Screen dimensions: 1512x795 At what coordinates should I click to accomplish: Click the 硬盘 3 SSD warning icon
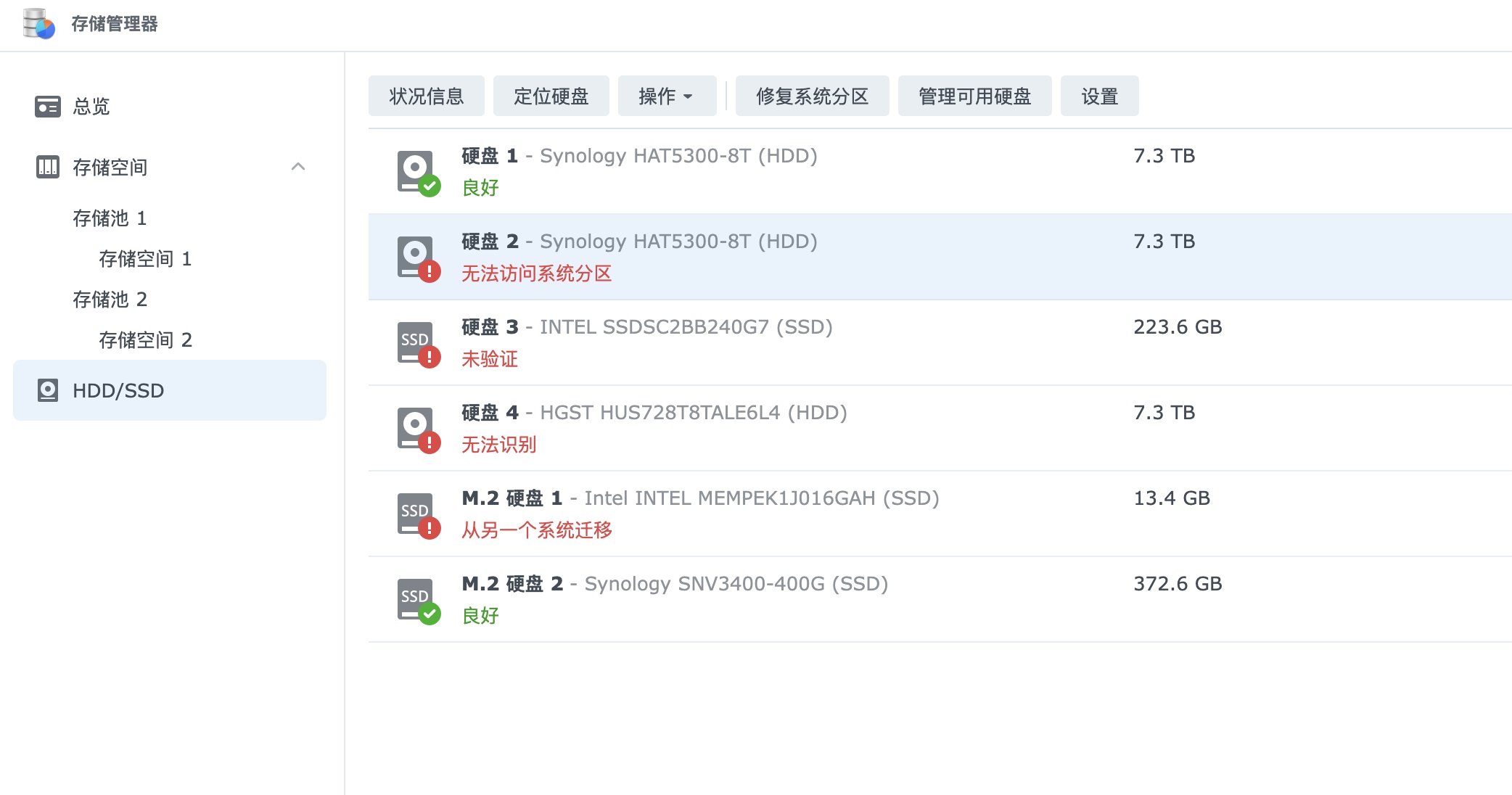(x=419, y=344)
